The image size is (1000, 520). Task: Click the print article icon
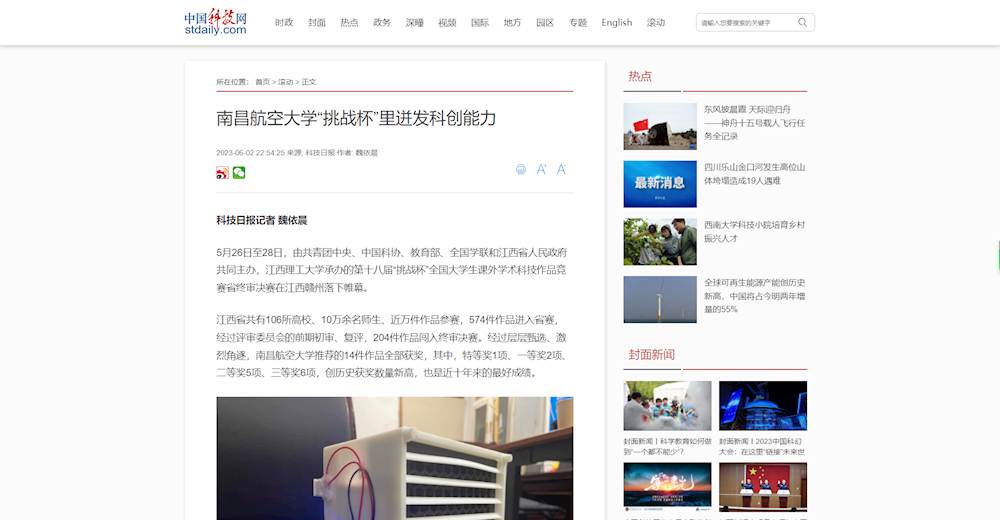(x=521, y=170)
